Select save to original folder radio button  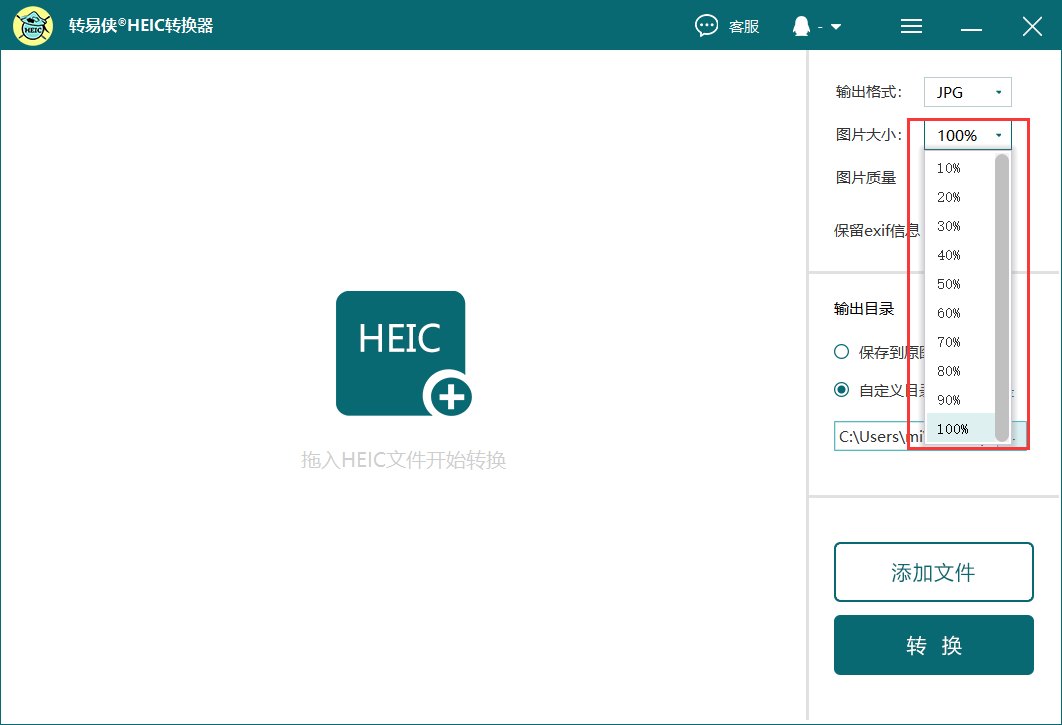pyautogui.click(x=841, y=352)
